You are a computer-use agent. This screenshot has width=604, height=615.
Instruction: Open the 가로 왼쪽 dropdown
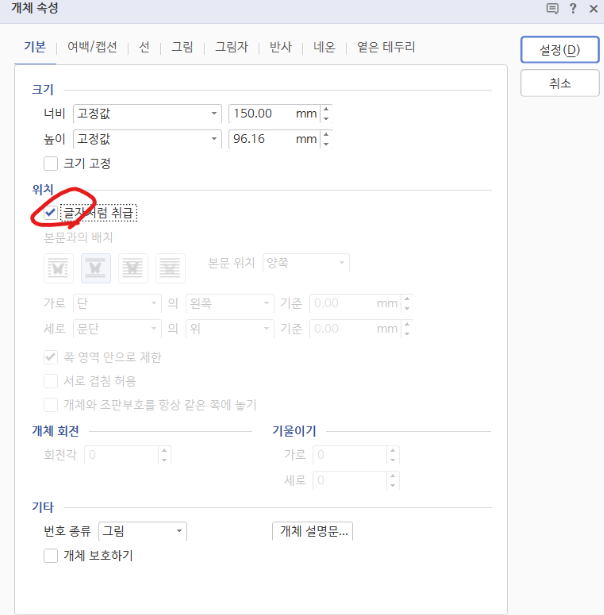230,303
